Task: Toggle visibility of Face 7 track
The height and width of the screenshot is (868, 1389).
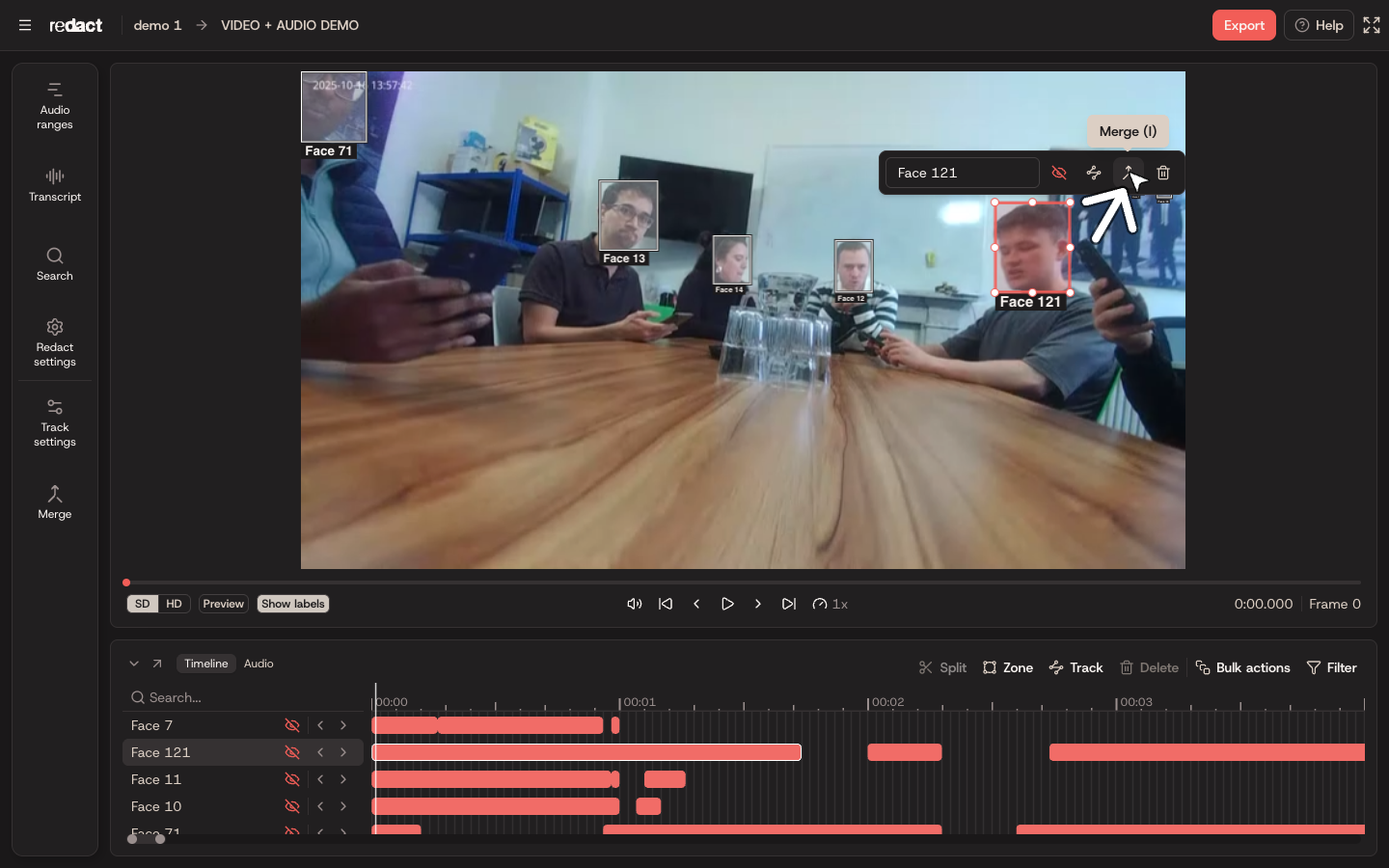Action: (292, 725)
